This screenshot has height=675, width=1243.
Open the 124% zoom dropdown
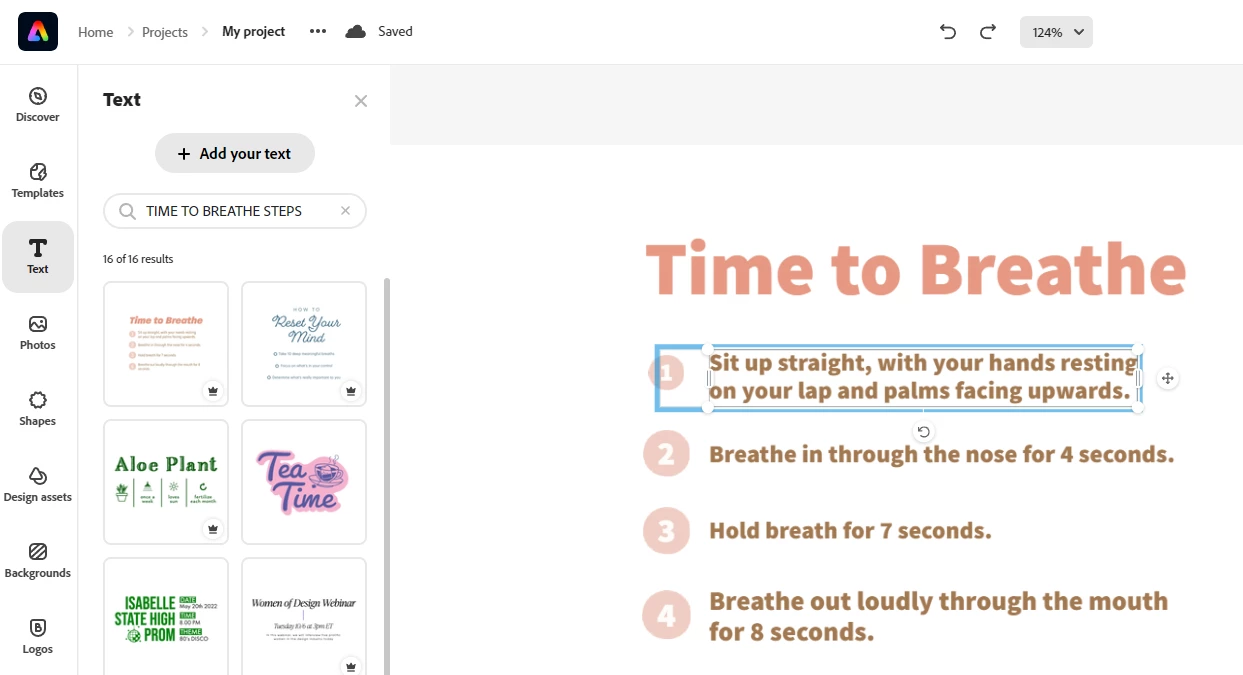(x=1056, y=32)
